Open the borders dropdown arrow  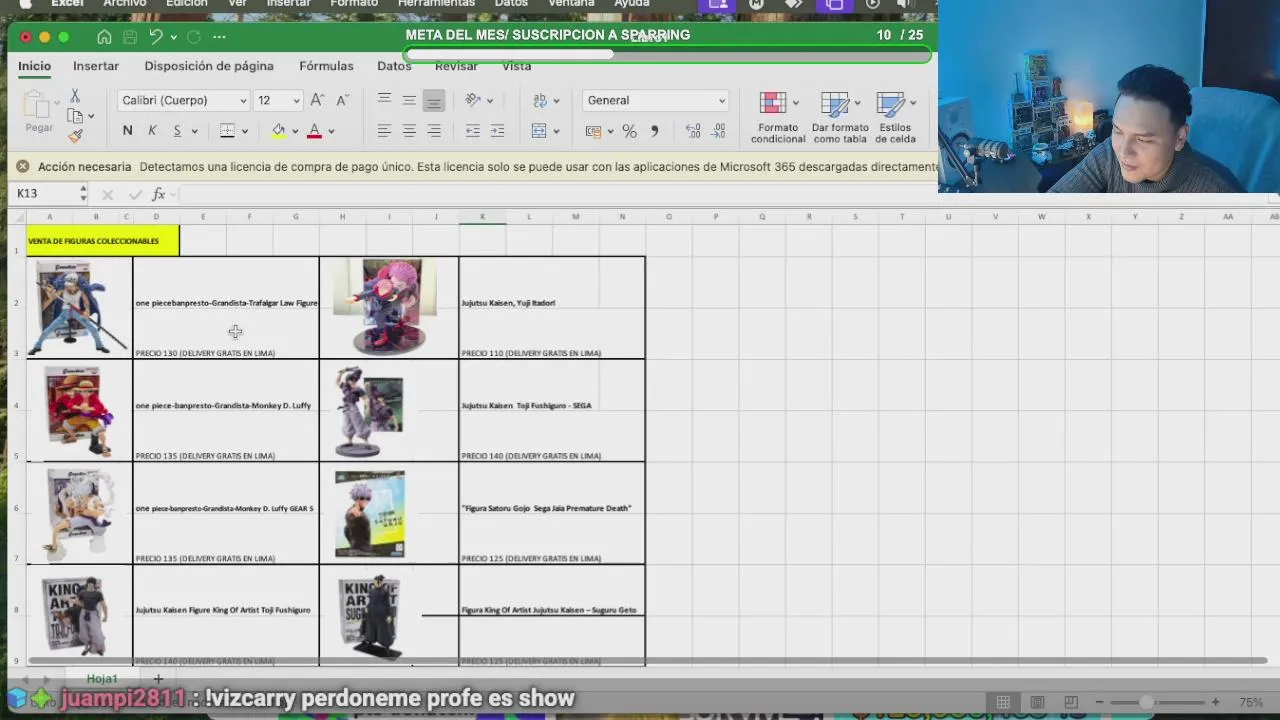(x=244, y=131)
